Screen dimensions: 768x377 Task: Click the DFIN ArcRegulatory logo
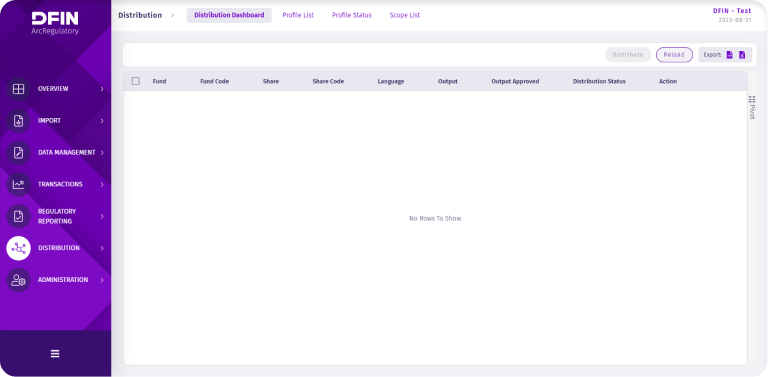point(55,24)
